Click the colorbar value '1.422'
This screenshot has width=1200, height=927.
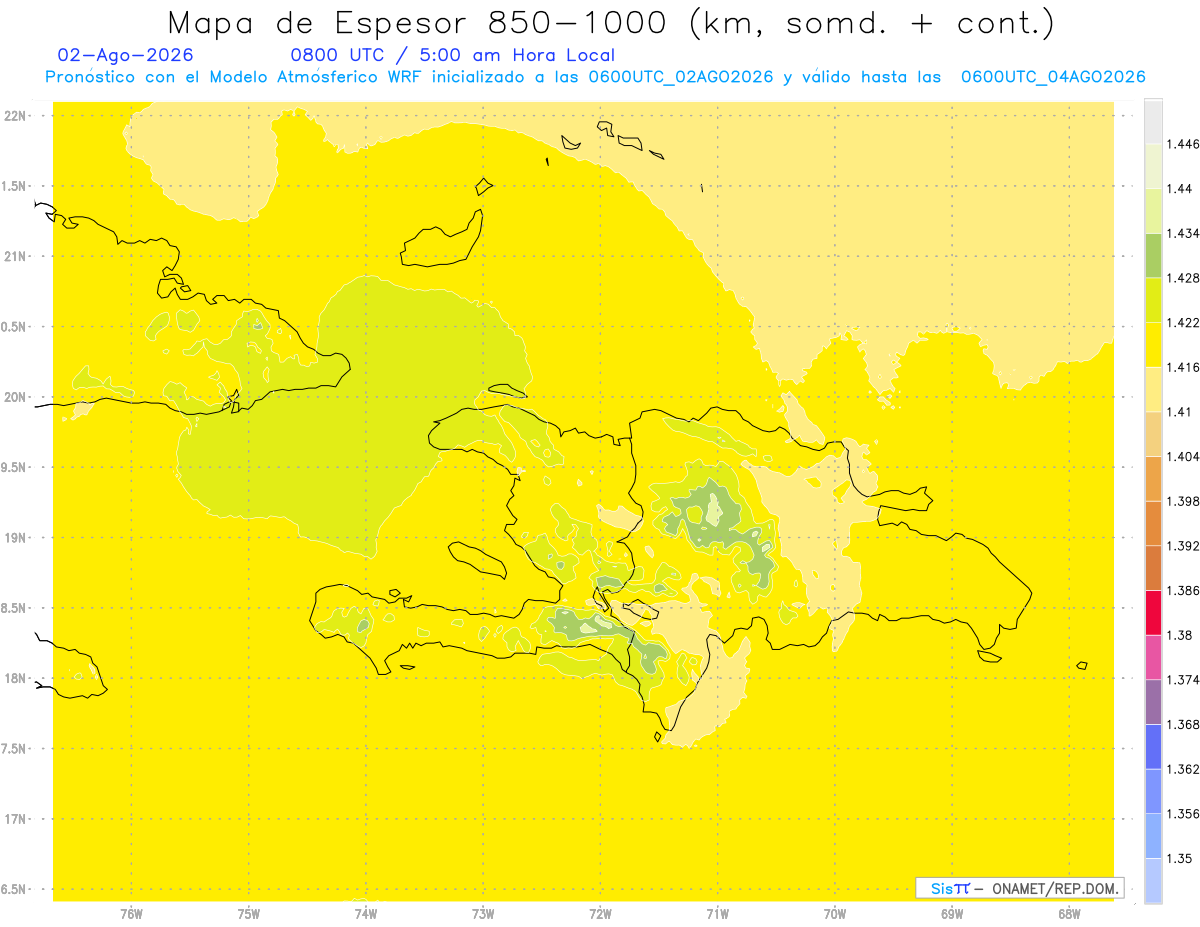(1182, 322)
